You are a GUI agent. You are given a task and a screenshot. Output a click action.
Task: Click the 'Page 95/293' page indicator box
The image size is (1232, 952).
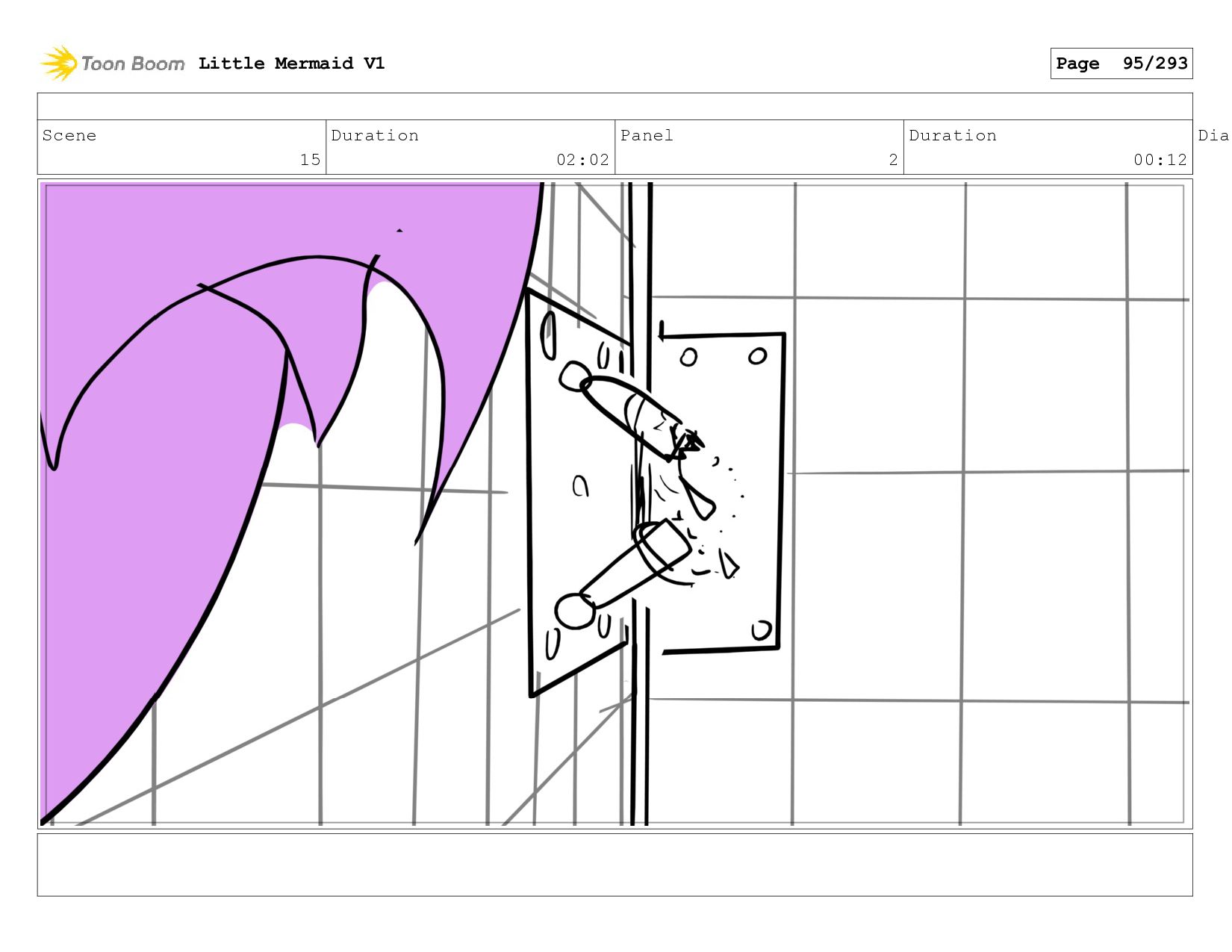[x=1121, y=63]
